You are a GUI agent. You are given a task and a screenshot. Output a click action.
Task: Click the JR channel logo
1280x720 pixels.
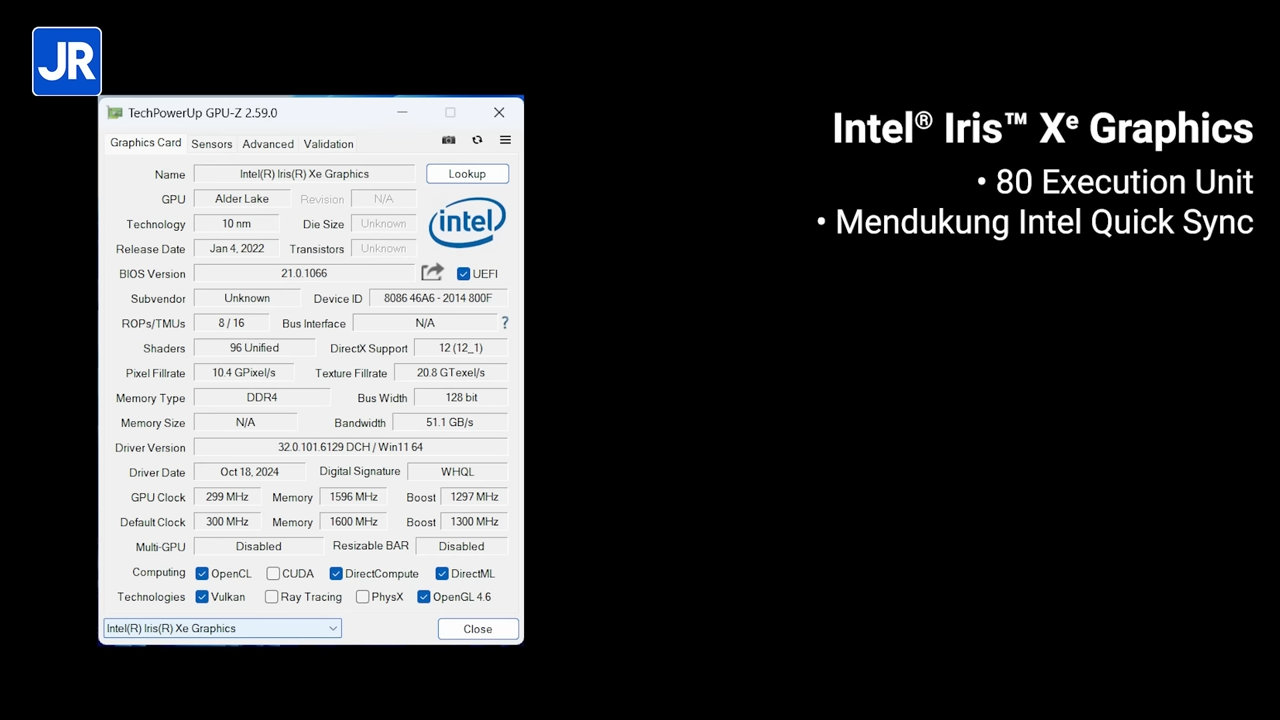click(x=67, y=62)
